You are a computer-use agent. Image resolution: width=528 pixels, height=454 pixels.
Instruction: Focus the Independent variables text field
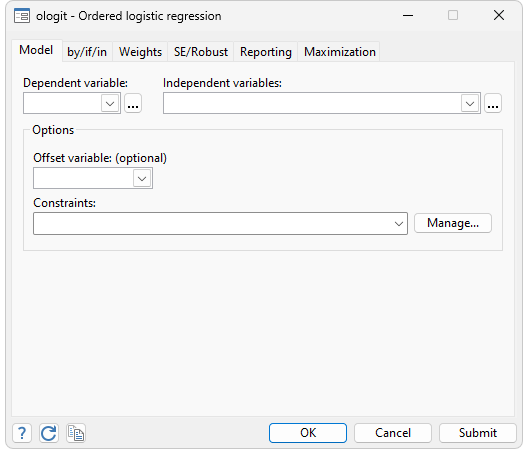(312, 103)
